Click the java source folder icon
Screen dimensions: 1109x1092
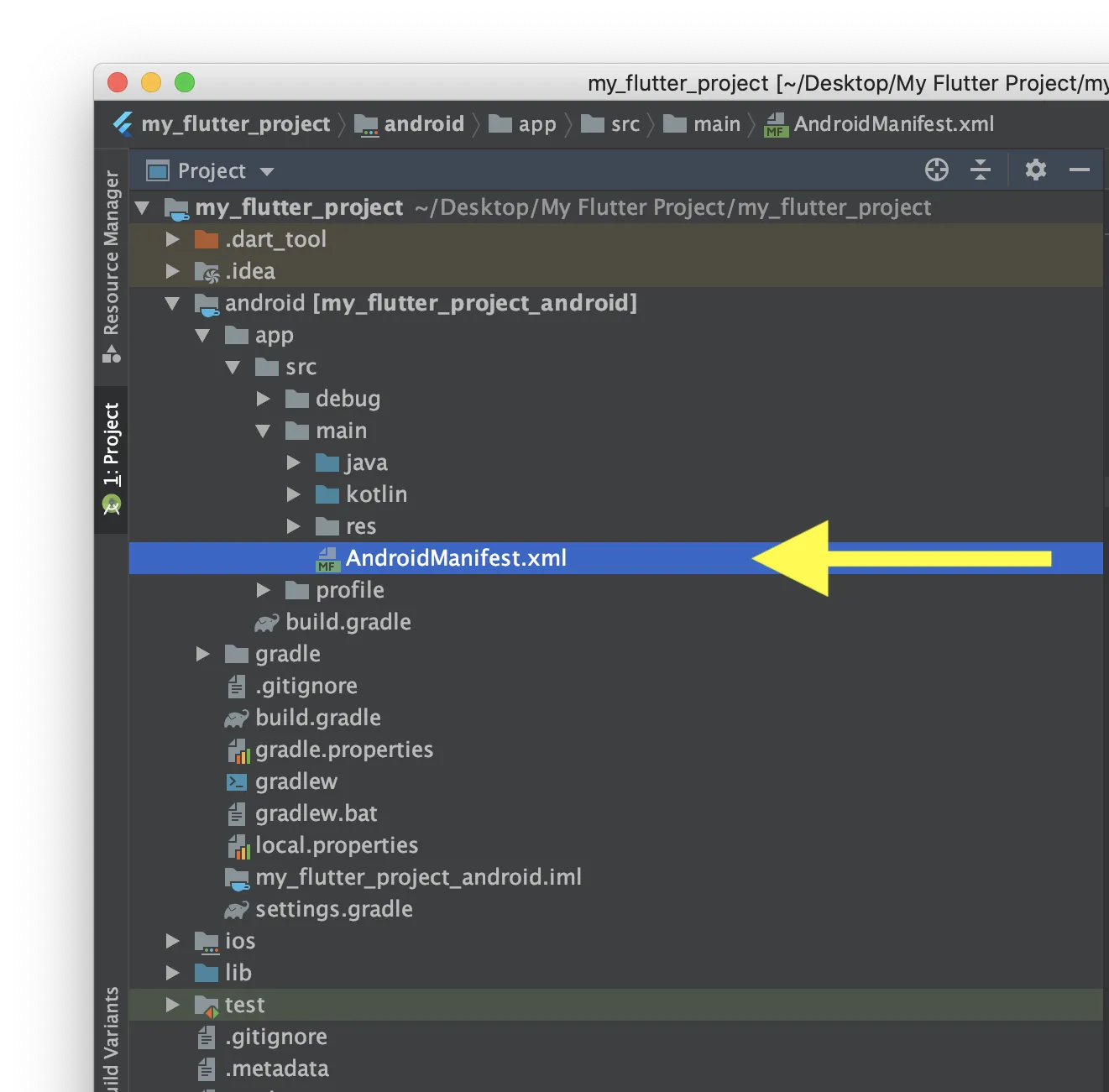click(x=327, y=462)
